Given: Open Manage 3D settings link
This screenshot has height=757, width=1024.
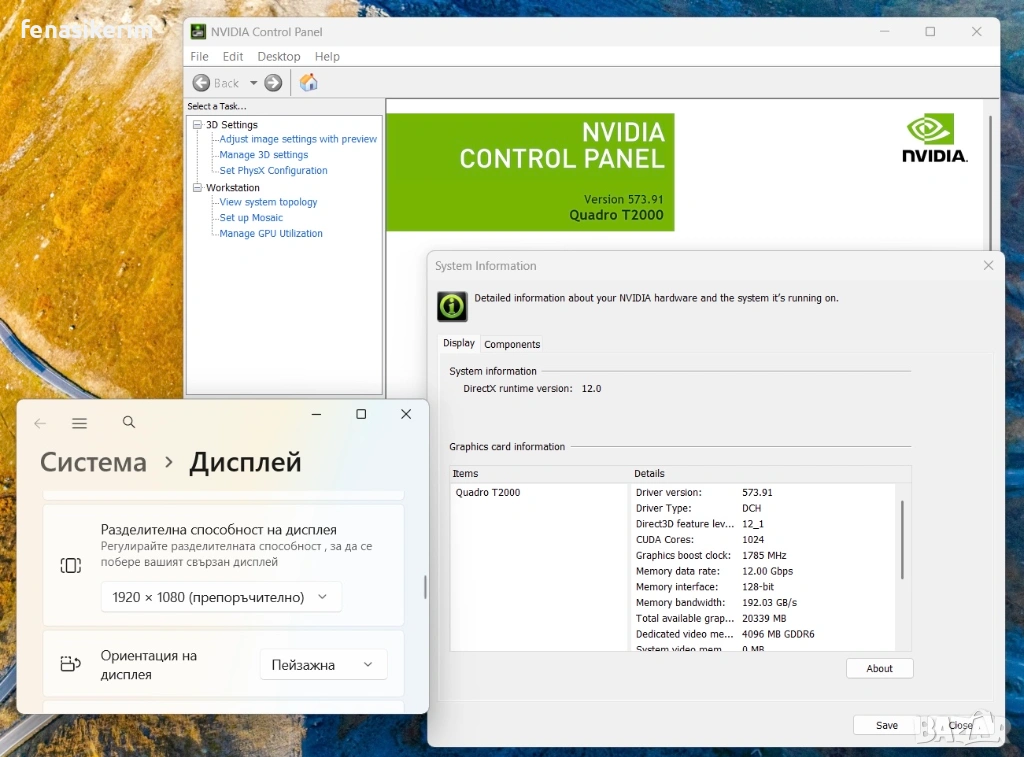Looking at the screenshot, I should click(264, 155).
